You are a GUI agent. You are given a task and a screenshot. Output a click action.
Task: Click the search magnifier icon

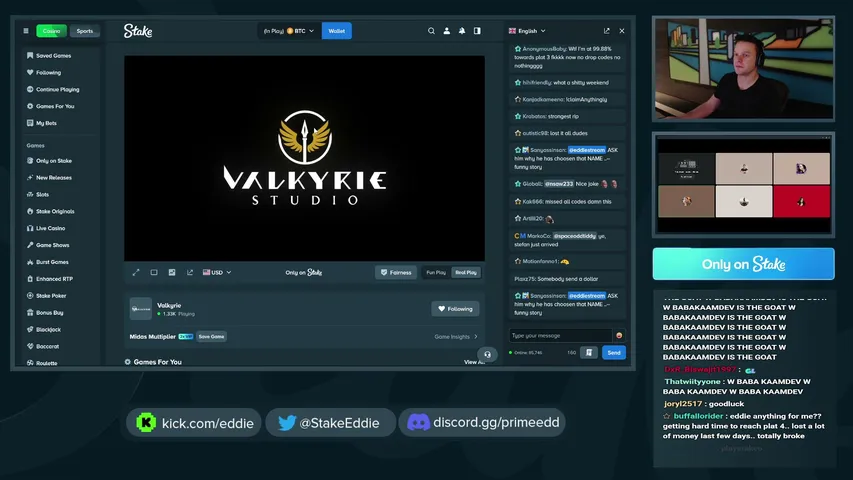click(431, 31)
